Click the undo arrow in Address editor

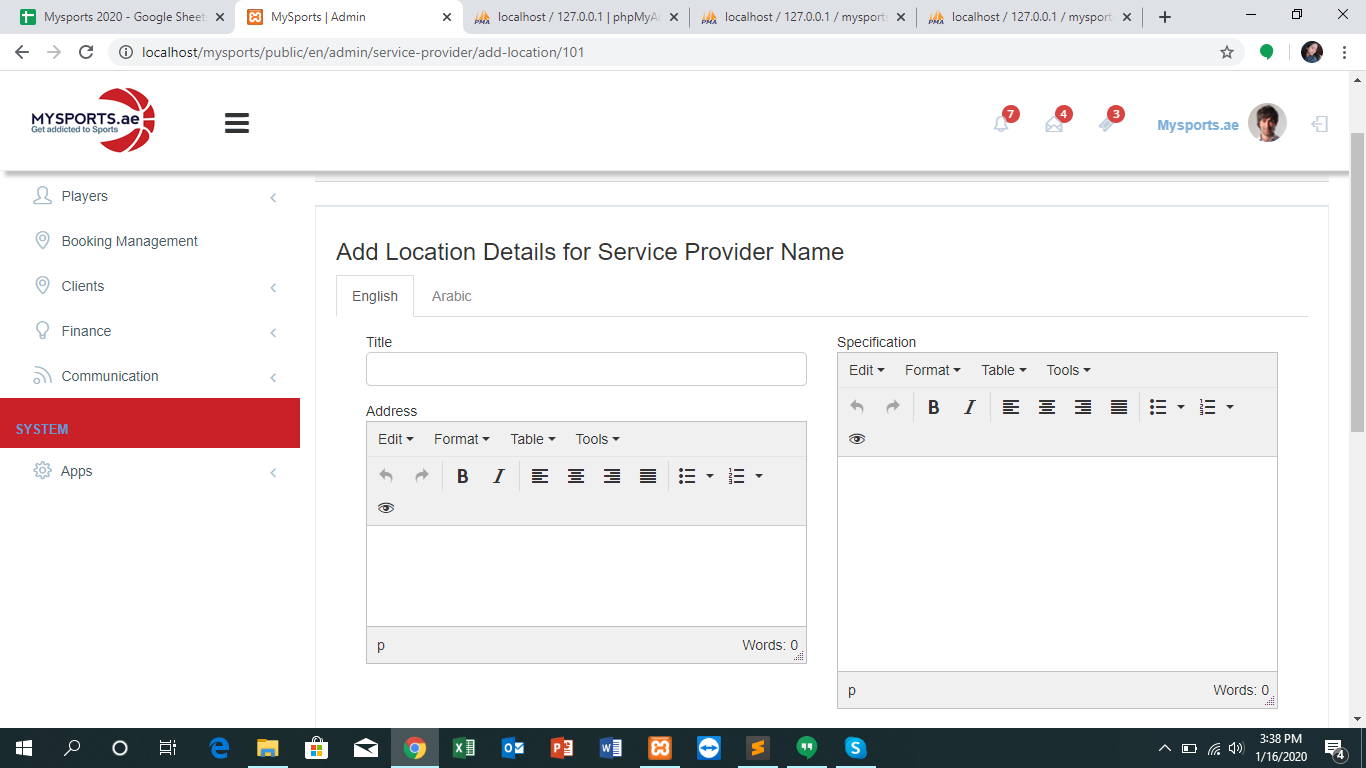coord(386,477)
